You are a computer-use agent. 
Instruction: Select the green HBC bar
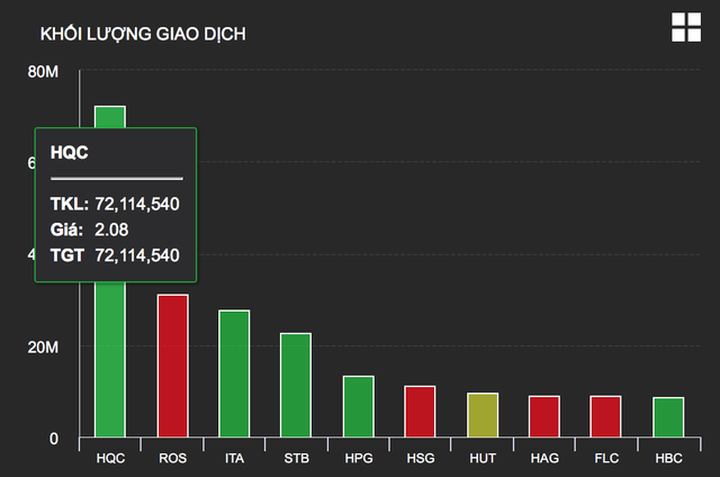[668, 418]
